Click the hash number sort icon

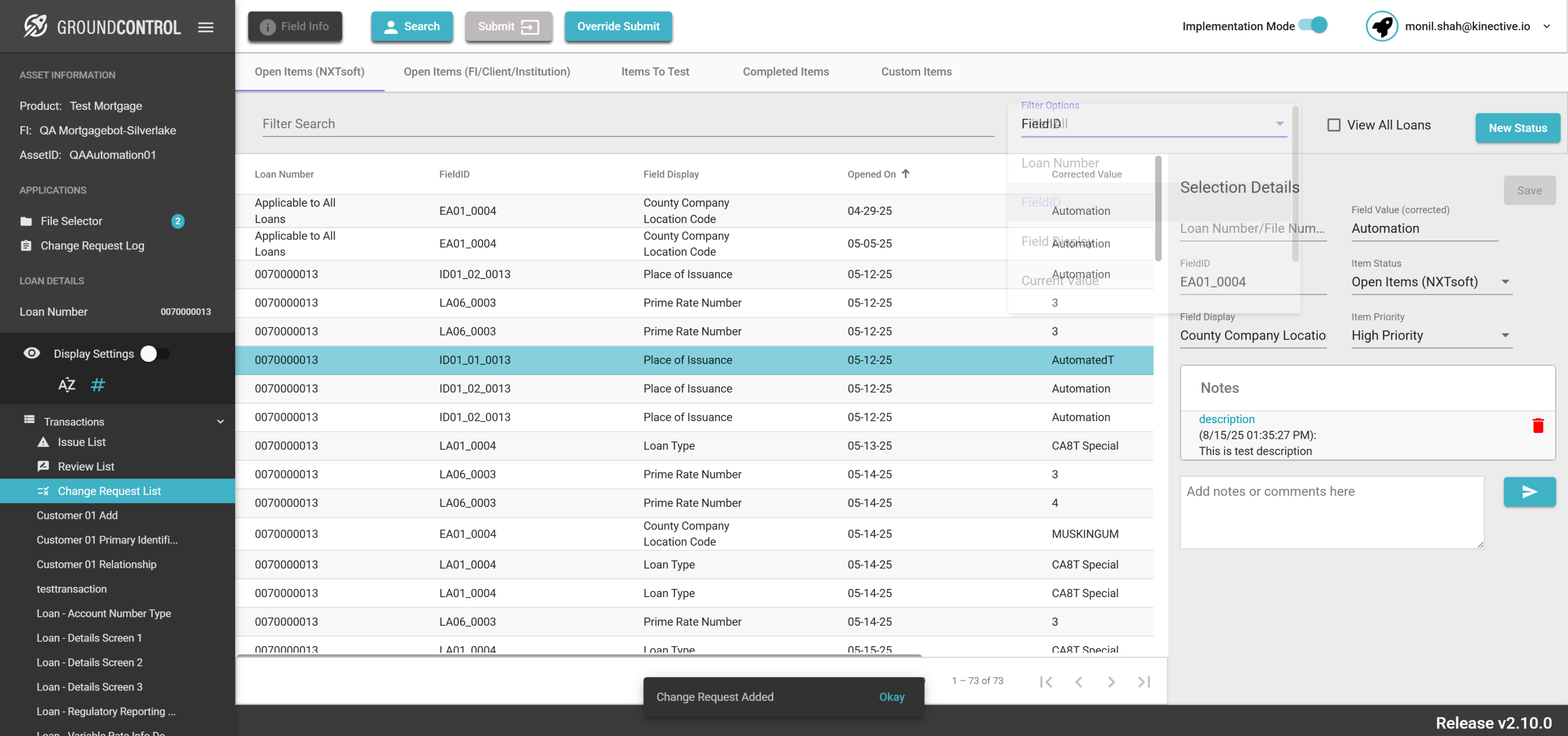click(97, 385)
